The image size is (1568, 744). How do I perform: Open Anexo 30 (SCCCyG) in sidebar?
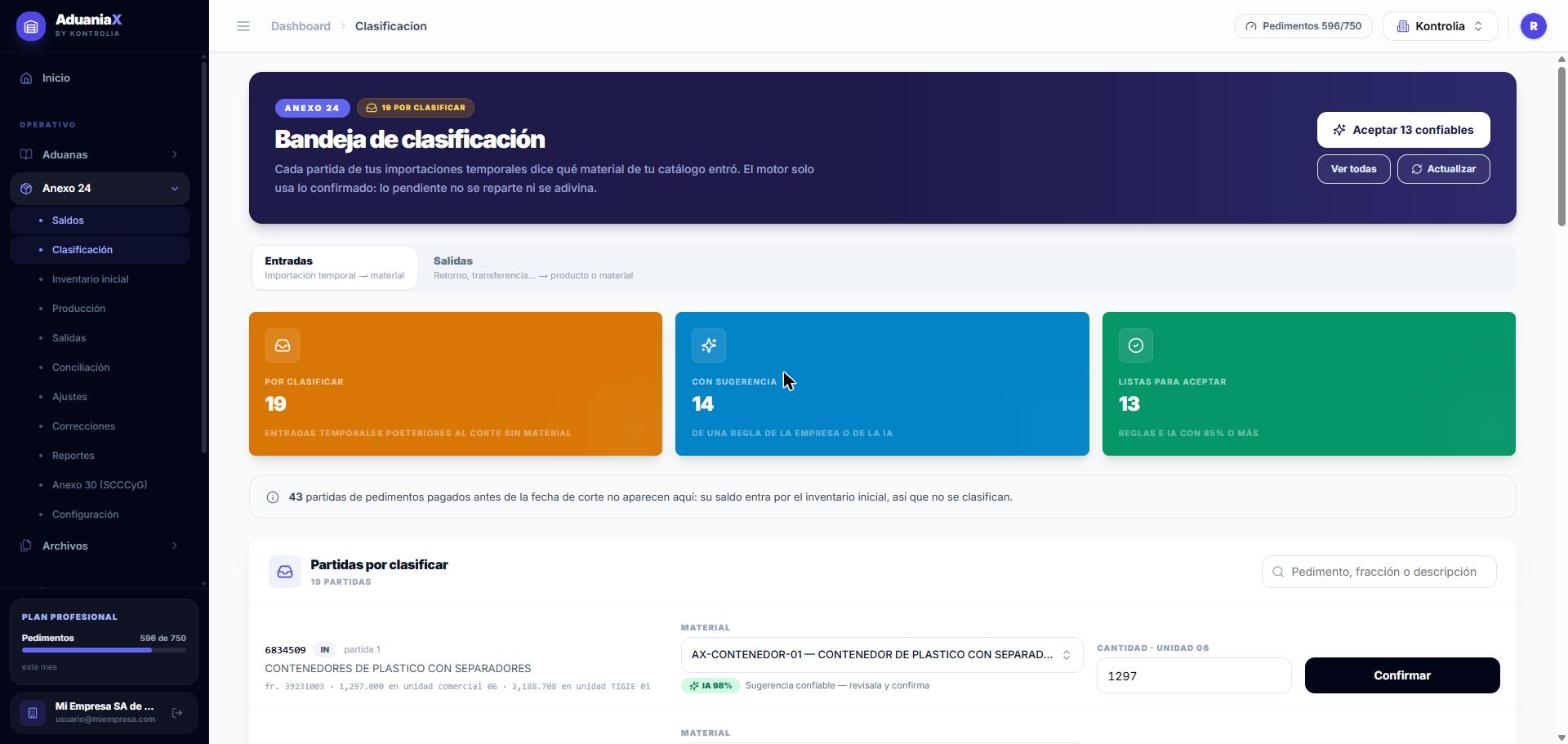[100, 485]
